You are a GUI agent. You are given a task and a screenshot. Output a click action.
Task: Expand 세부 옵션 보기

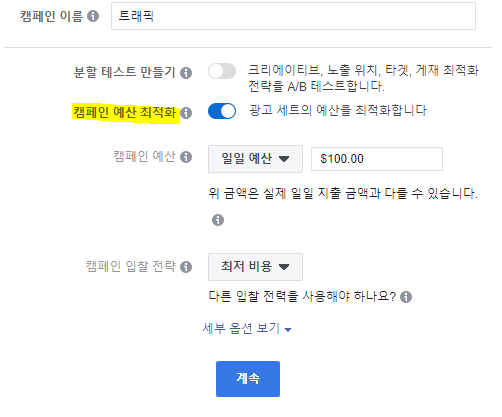[x=247, y=329]
